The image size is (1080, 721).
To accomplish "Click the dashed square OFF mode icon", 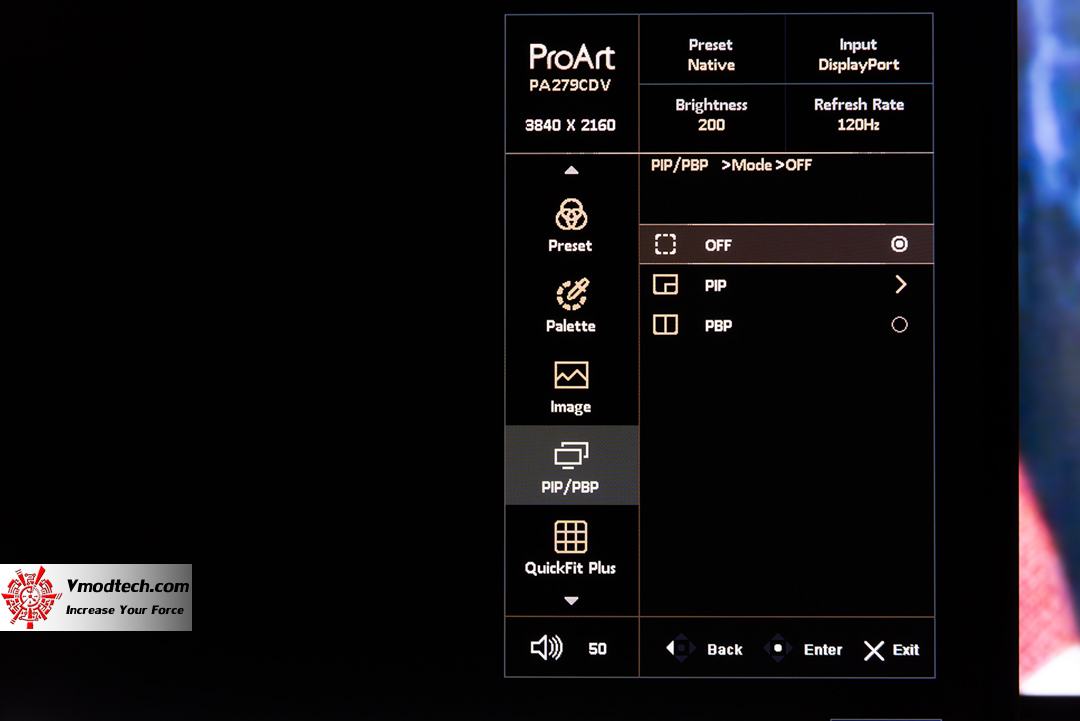I will point(665,244).
